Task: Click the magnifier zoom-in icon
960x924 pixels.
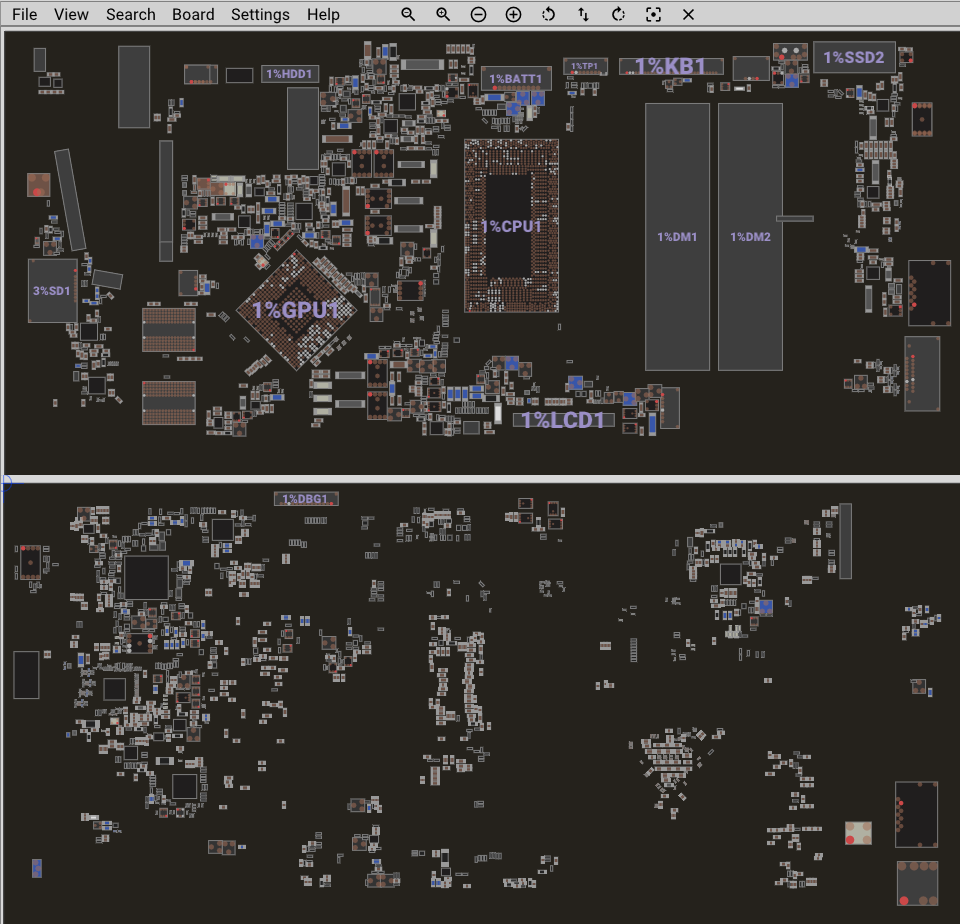Action: pos(443,14)
